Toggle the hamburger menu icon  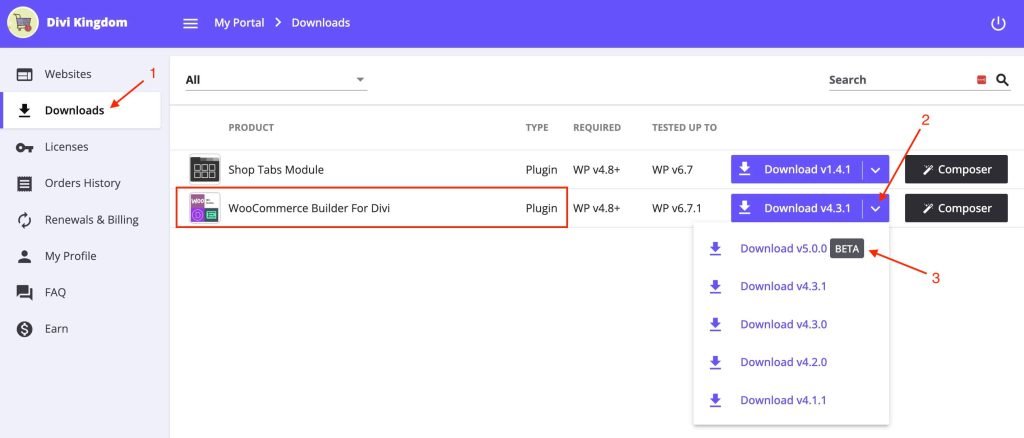pos(190,23)
